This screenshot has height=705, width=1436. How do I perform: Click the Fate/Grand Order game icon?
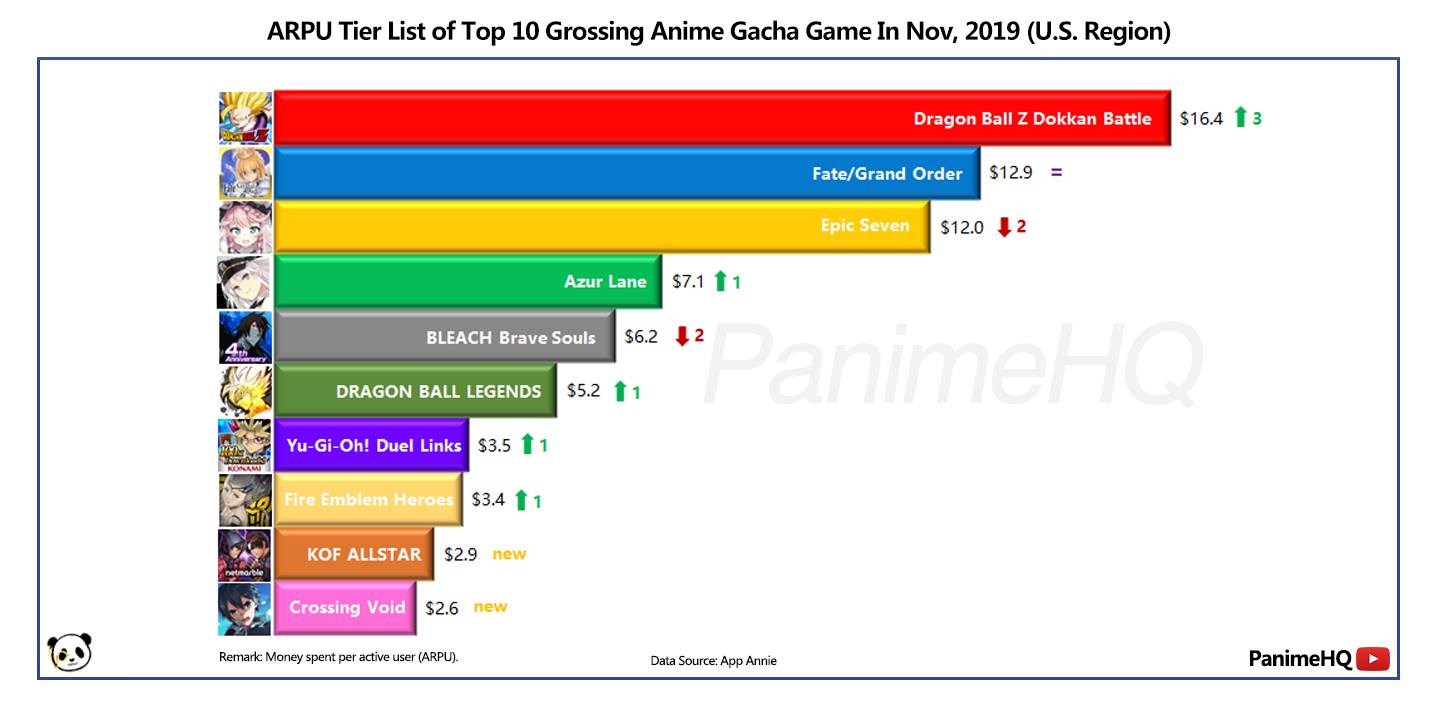click(x=245, y=173)
